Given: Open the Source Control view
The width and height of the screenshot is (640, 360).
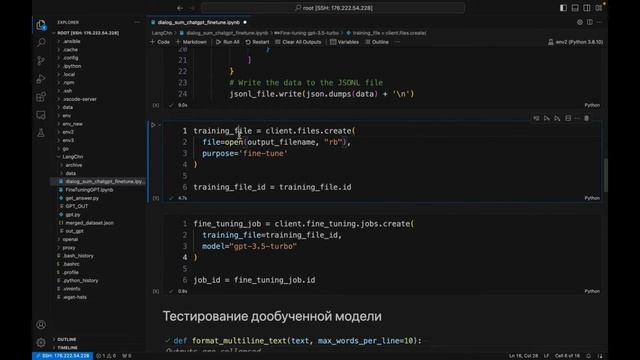Looking at the screenshot, I should [x=41, y=61].
